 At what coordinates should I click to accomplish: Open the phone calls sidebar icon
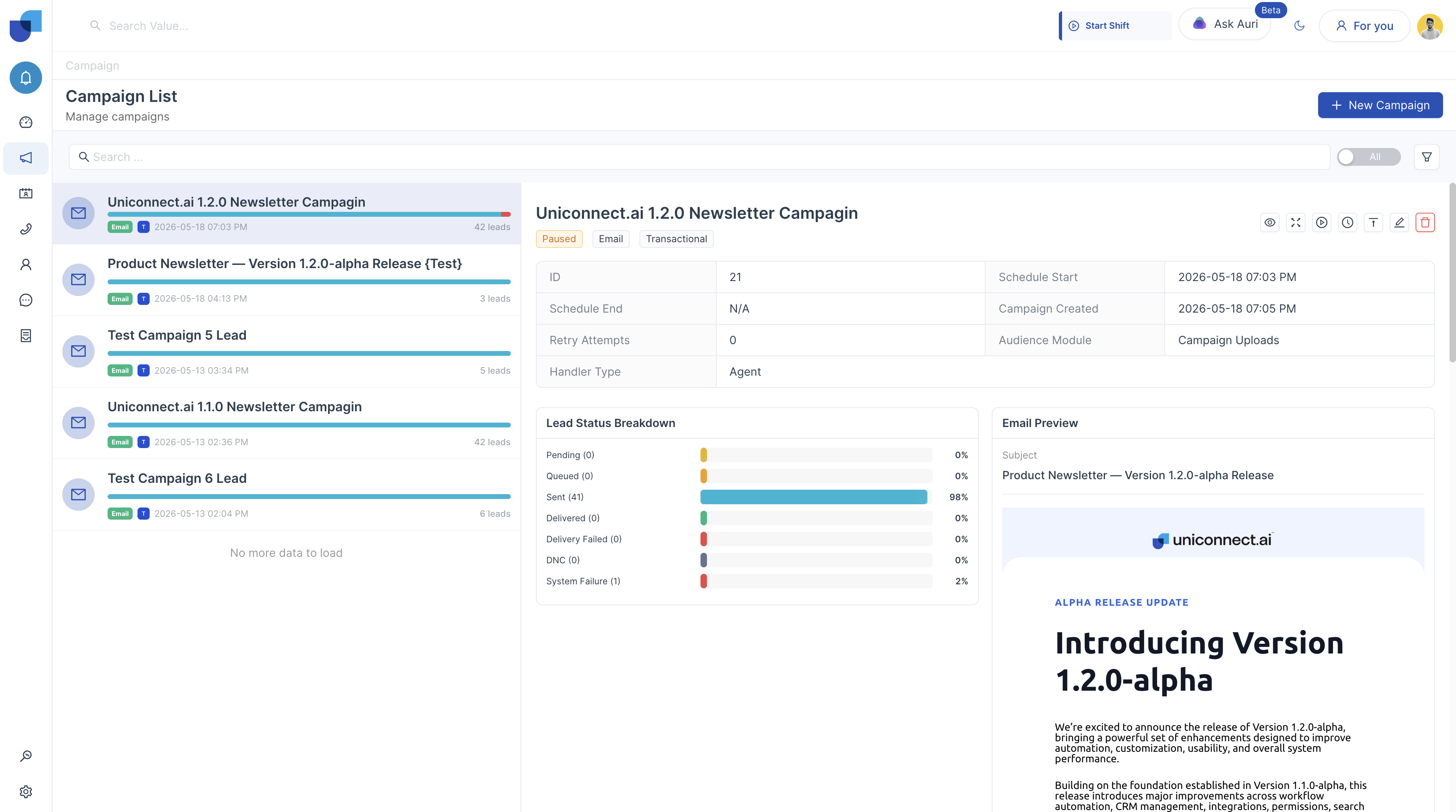pyautogui.click(x=25, y=229)
